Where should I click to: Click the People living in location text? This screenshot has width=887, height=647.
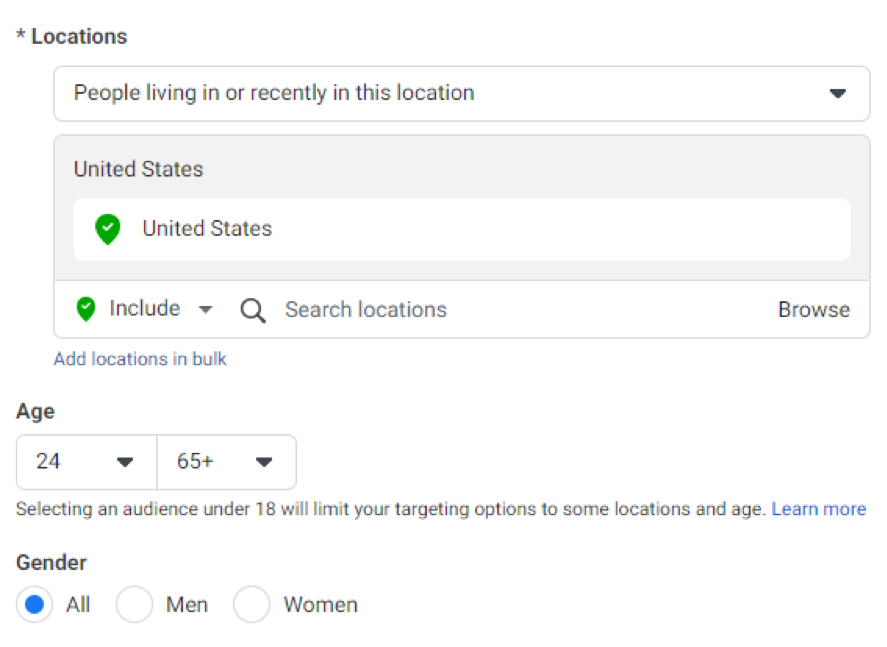[274, 93]
